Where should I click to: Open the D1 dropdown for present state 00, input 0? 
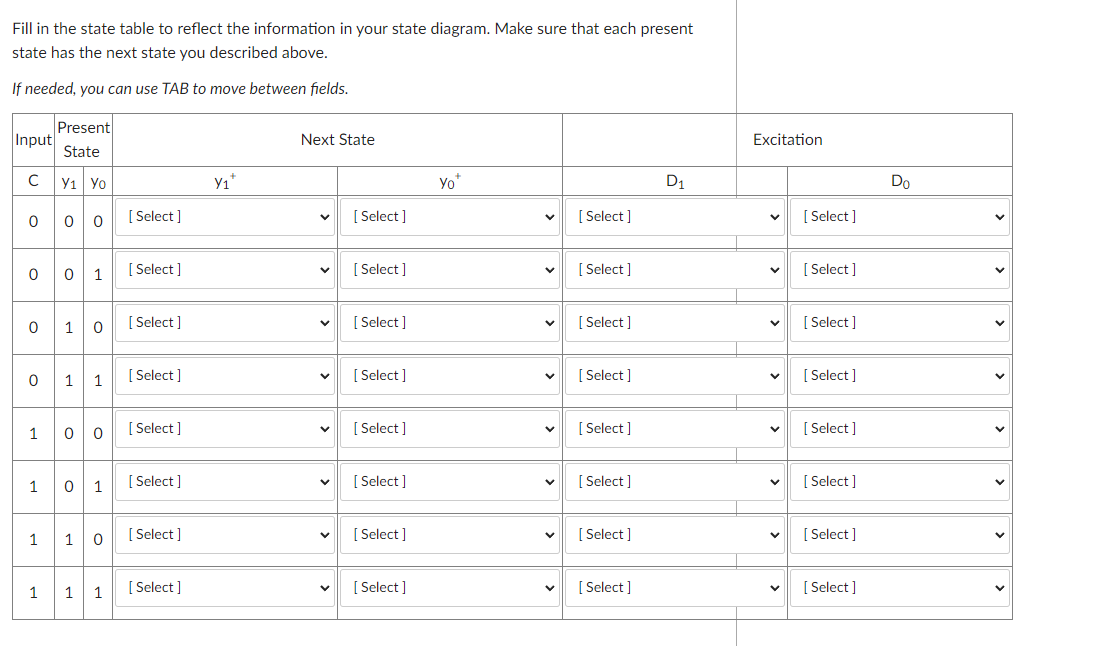(675, 216)
